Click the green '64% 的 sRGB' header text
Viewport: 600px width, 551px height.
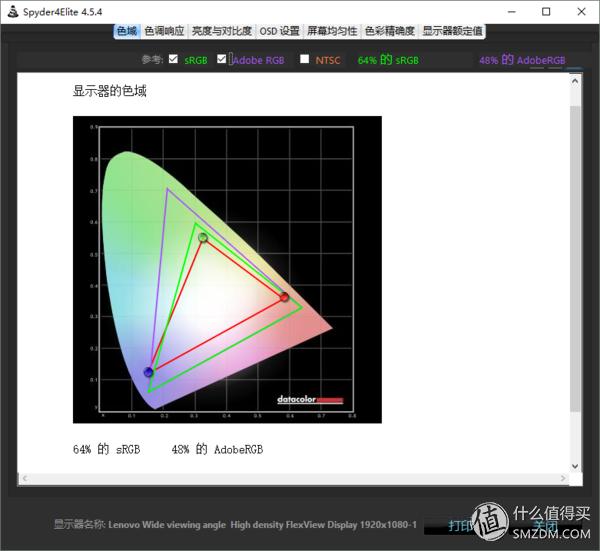(x=388, y=60)
